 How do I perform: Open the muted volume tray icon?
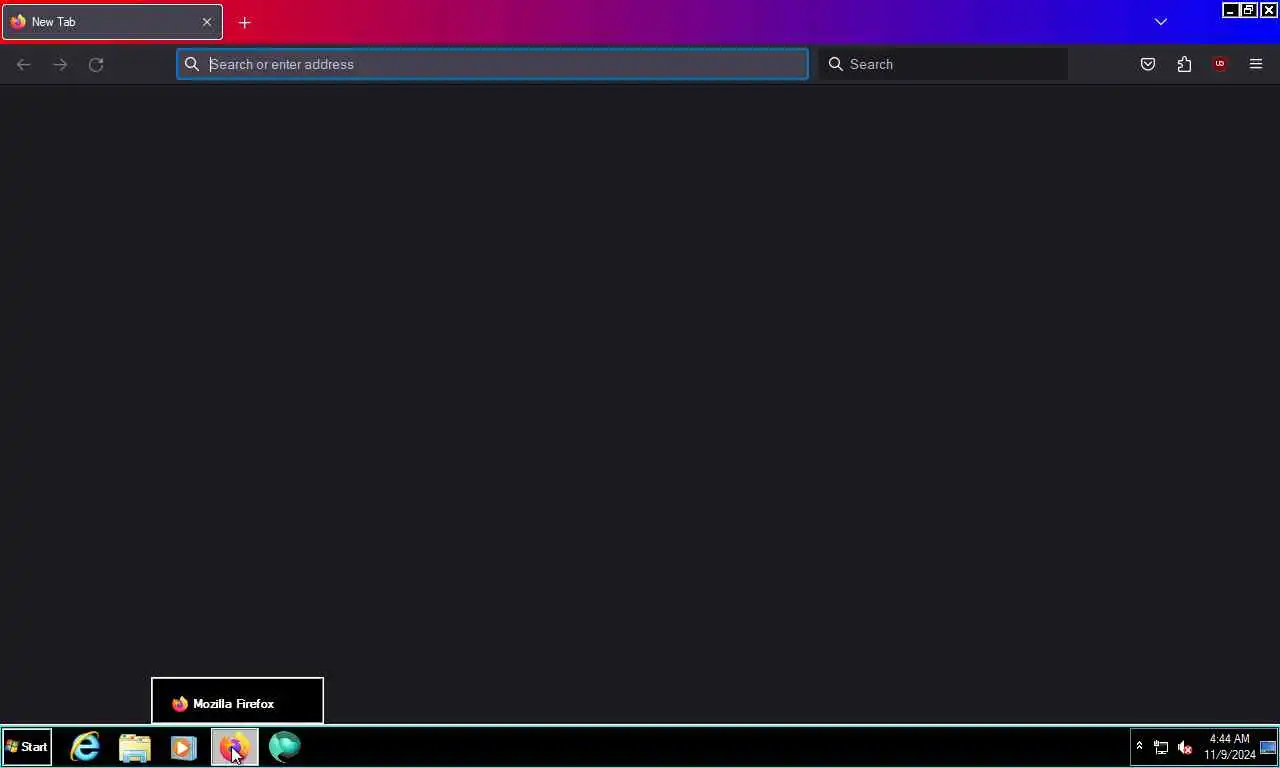click(x=1185, y=747)
